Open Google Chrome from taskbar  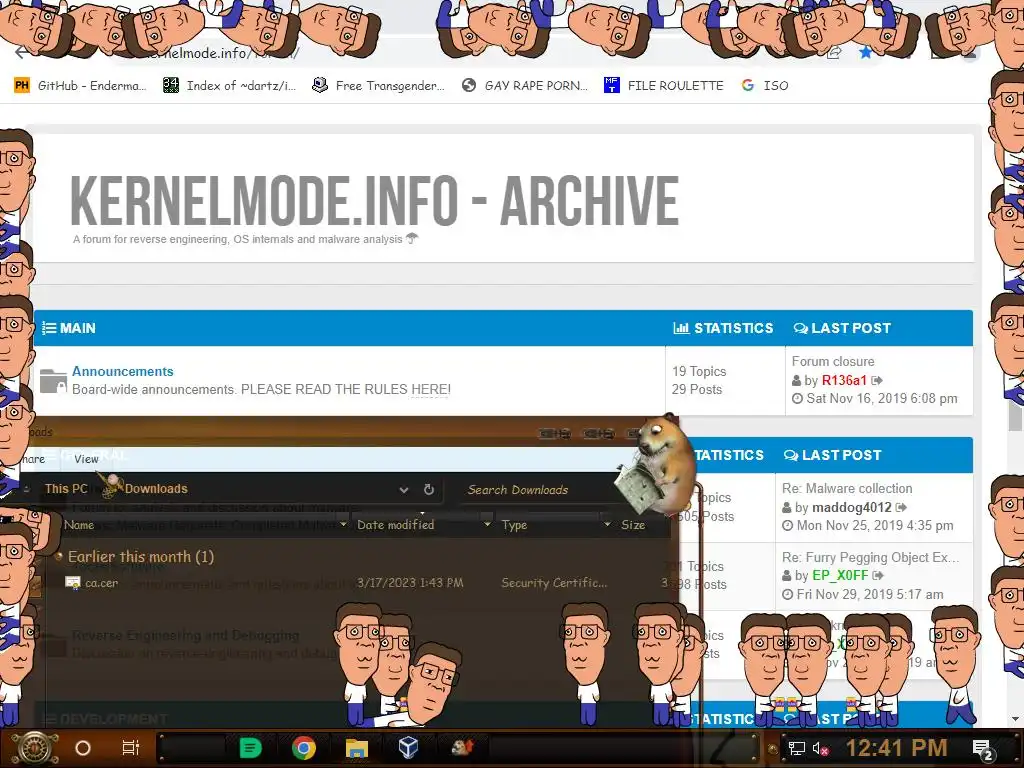tap(304, 748)
